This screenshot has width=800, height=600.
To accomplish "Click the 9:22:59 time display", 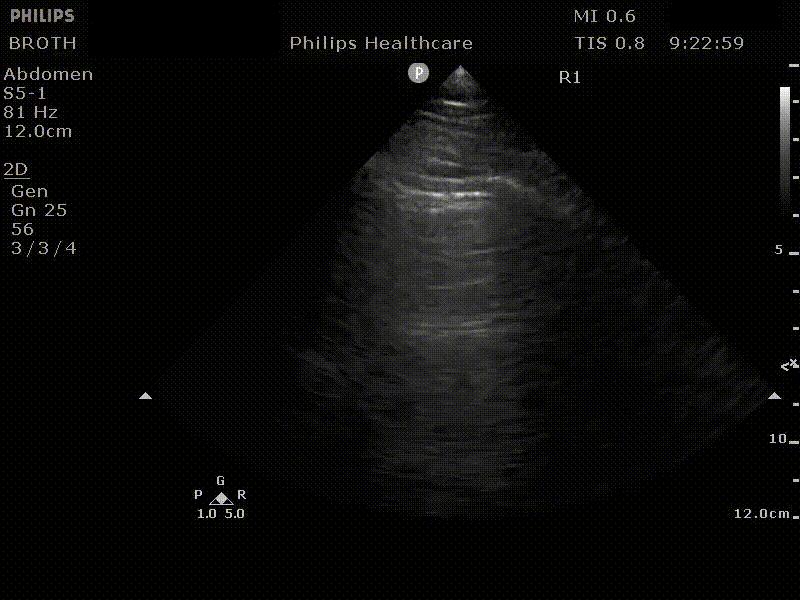I will tap(707, 43).
